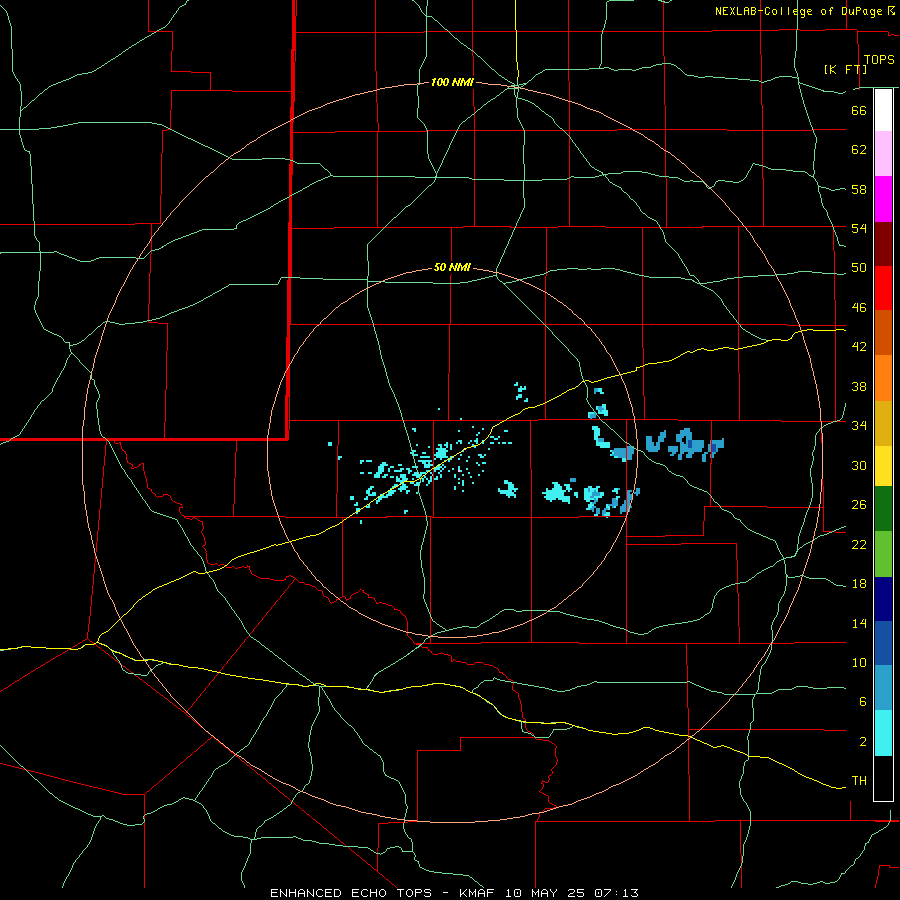Click the "66" legend value
The image size is (900, 900).
pyautogui.click(x=859, y=110)
